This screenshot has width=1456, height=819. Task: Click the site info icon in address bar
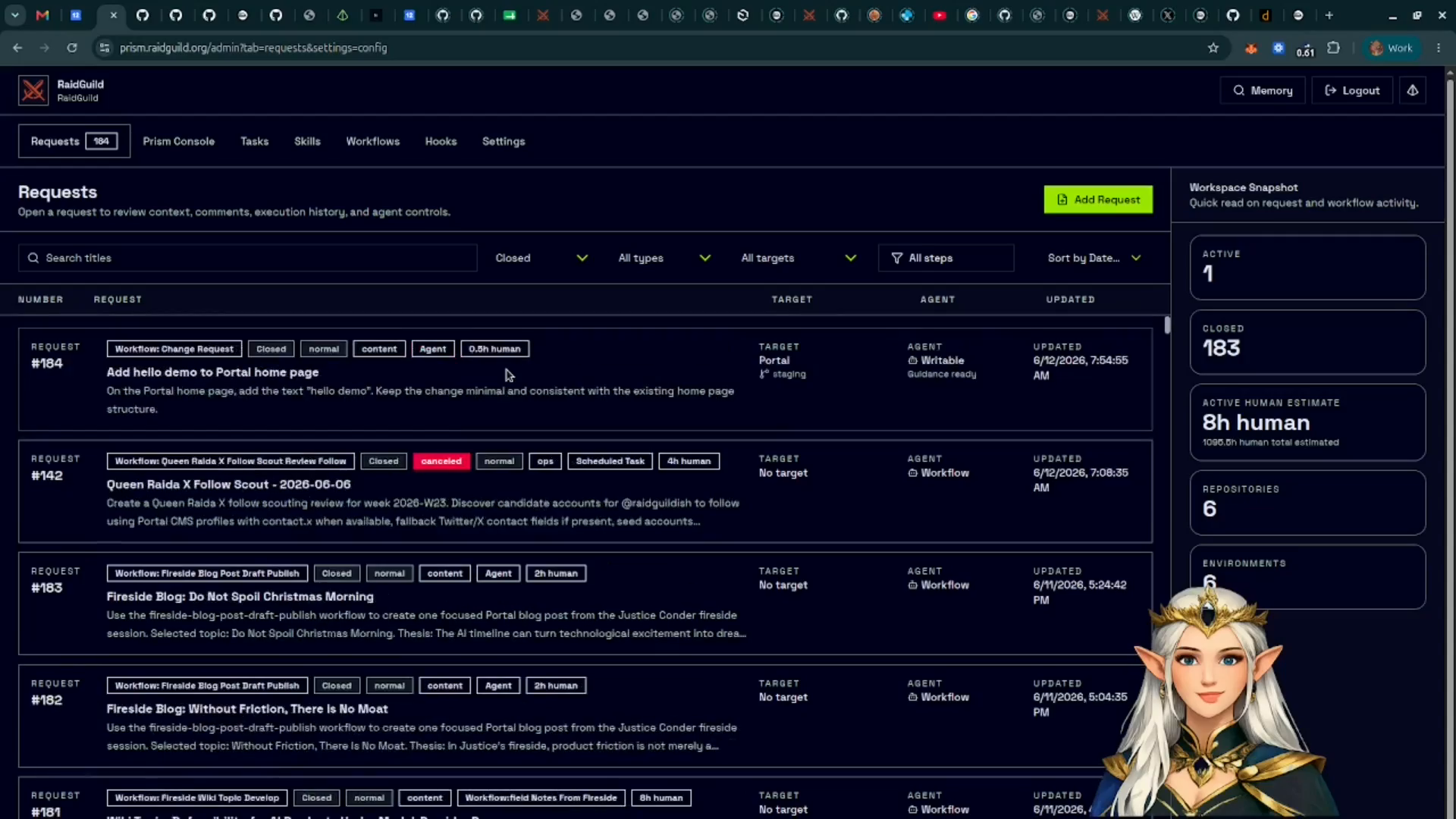[105, 48]
